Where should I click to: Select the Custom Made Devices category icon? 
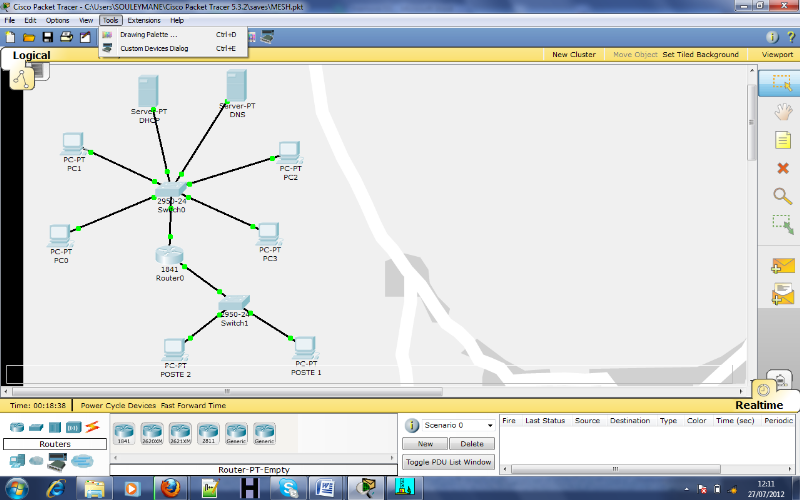point(57,462)
